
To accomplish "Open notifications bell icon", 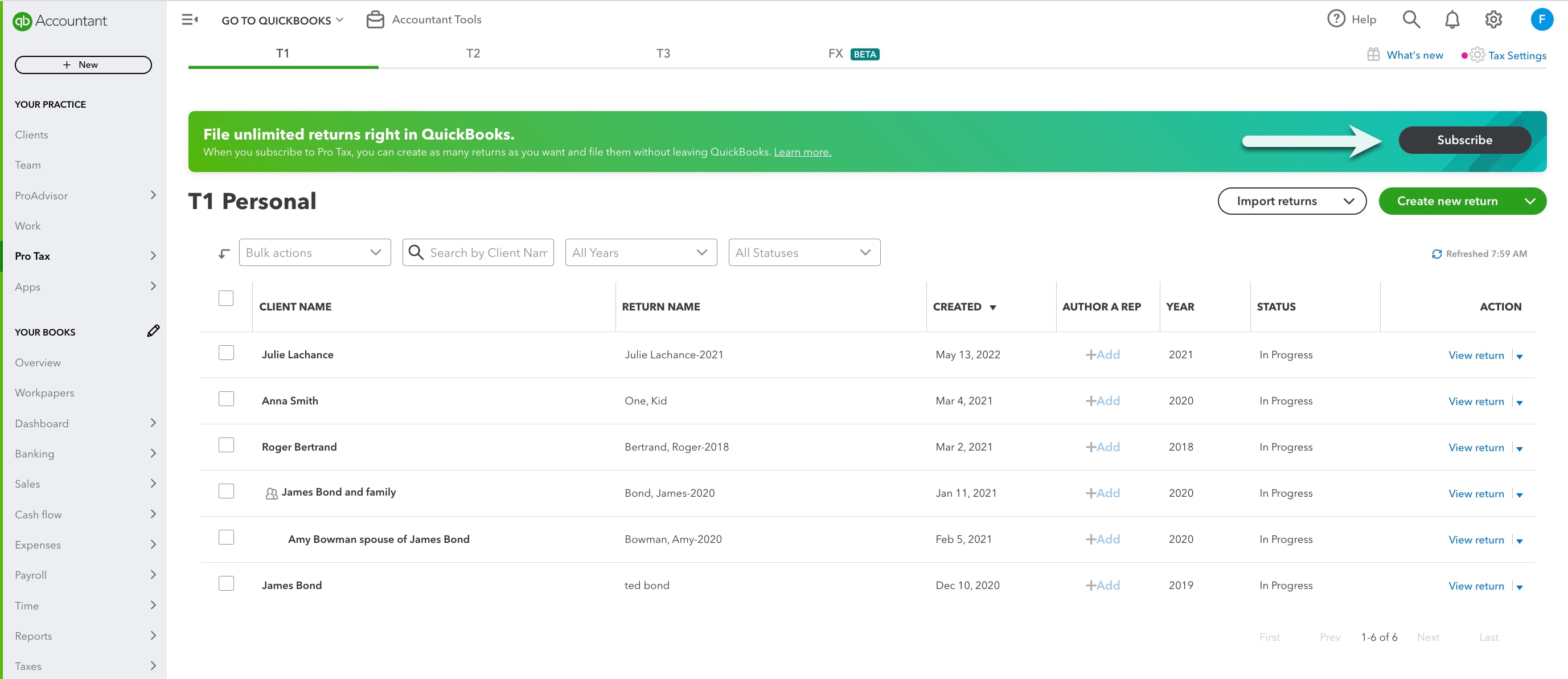I will (1452, 19).
